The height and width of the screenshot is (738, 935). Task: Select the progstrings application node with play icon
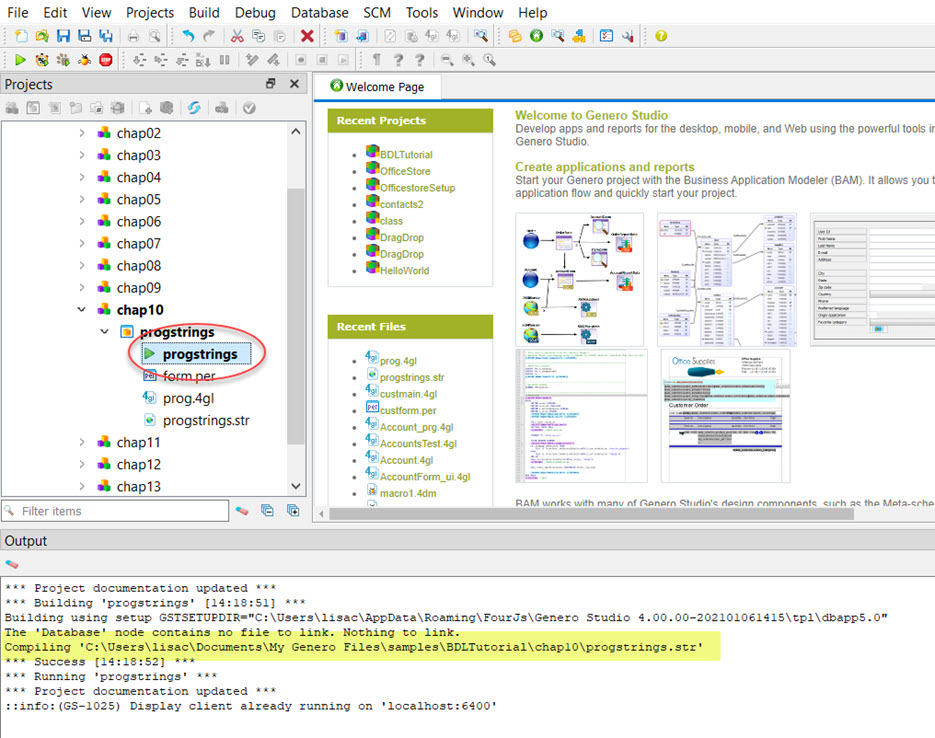(x=196, y=354)
